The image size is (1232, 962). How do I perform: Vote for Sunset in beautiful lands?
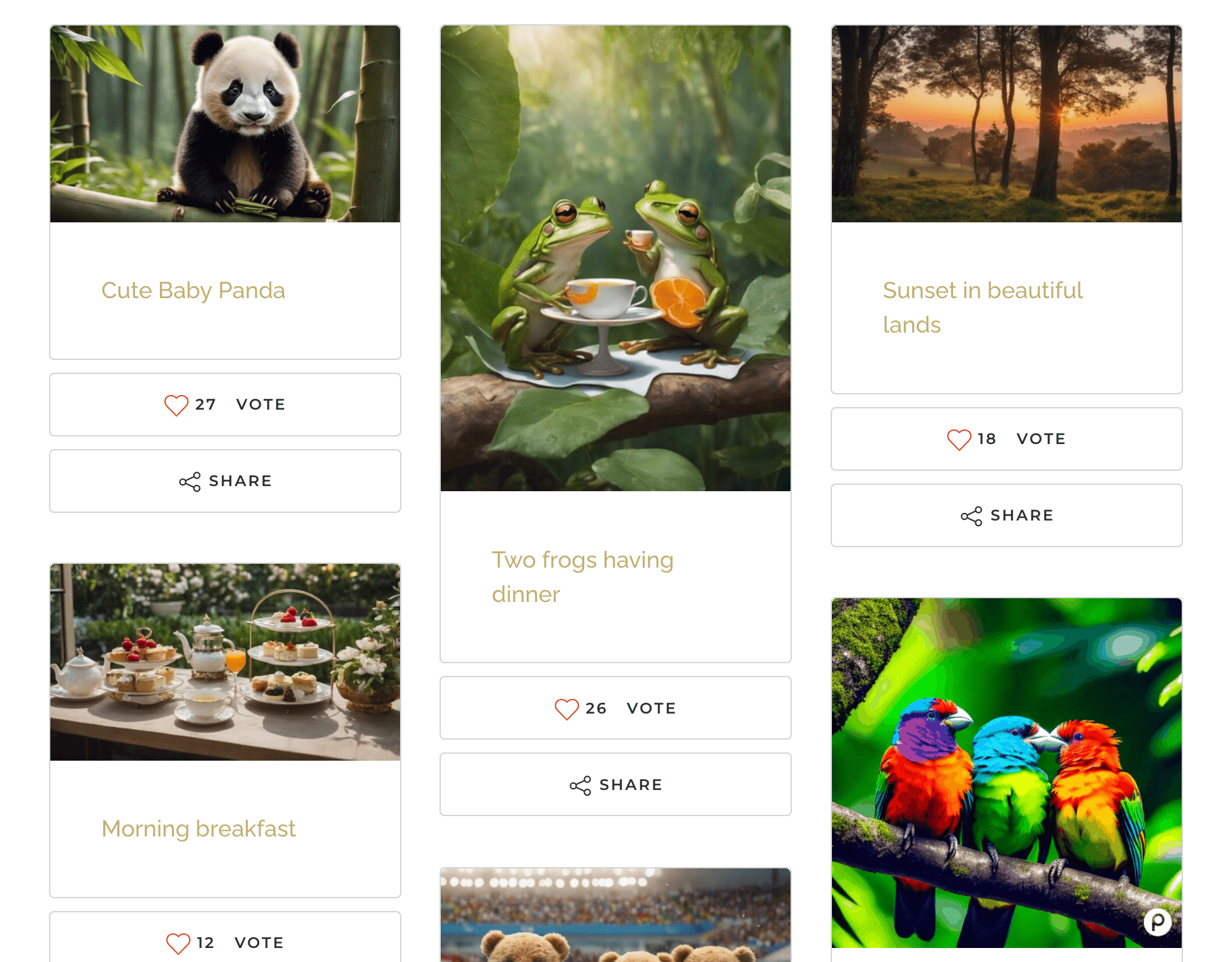coord(1006,439)
